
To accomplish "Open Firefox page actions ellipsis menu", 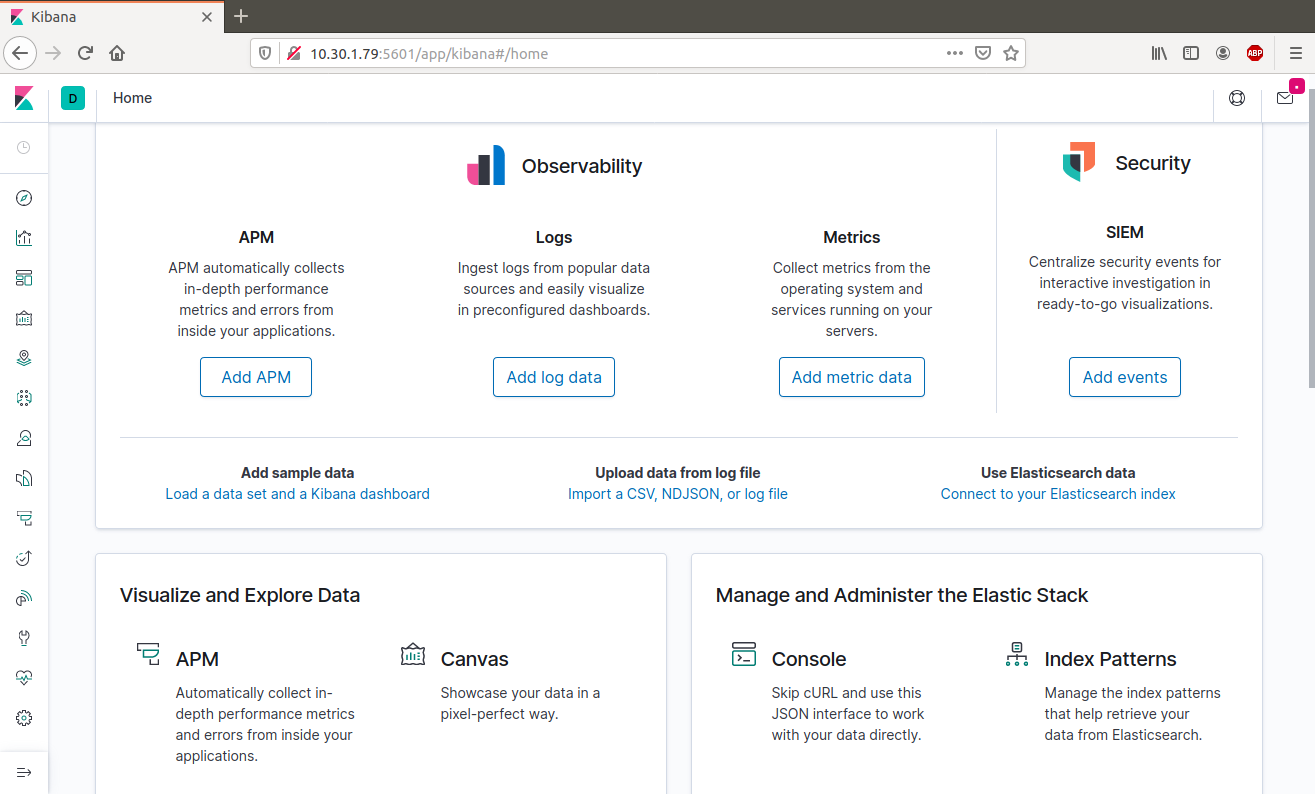I will 954,53.
